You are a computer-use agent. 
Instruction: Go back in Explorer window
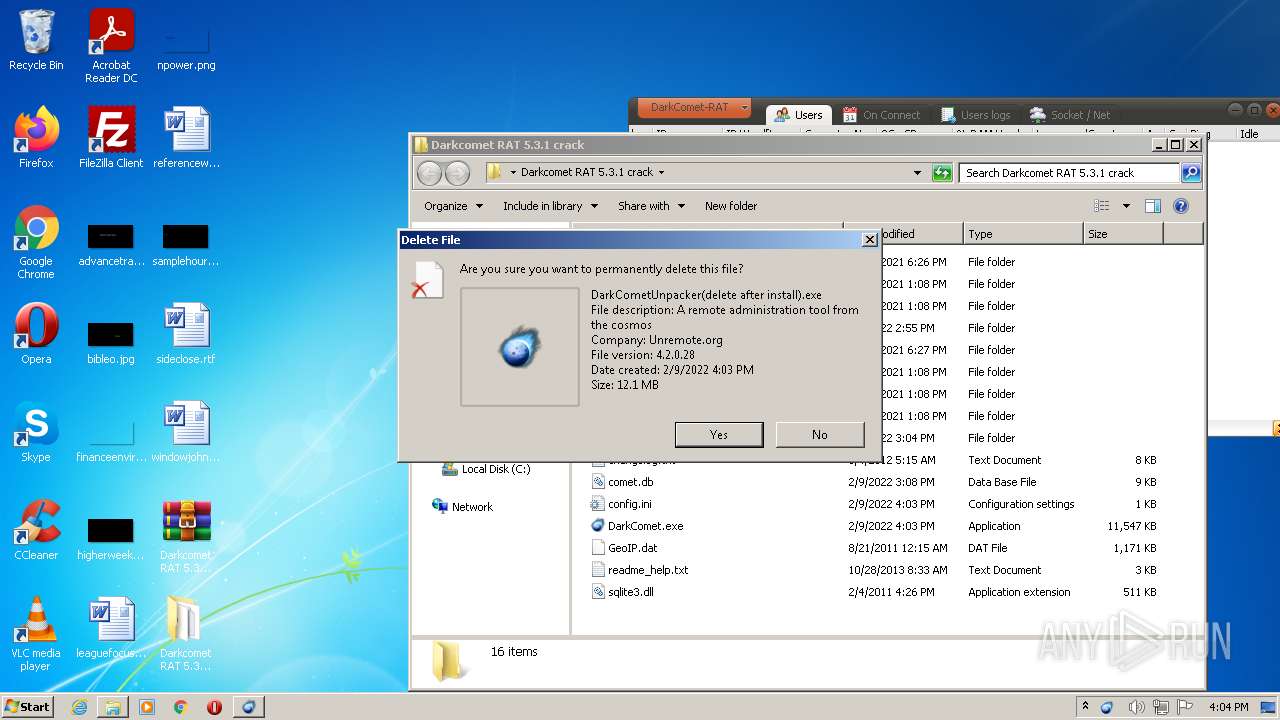[430, 173]
